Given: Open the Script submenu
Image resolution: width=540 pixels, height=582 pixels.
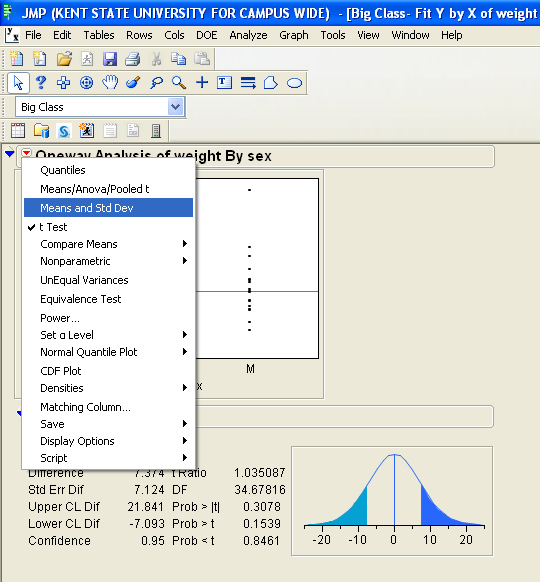Looking at the screenshot, I should [108, 458].
